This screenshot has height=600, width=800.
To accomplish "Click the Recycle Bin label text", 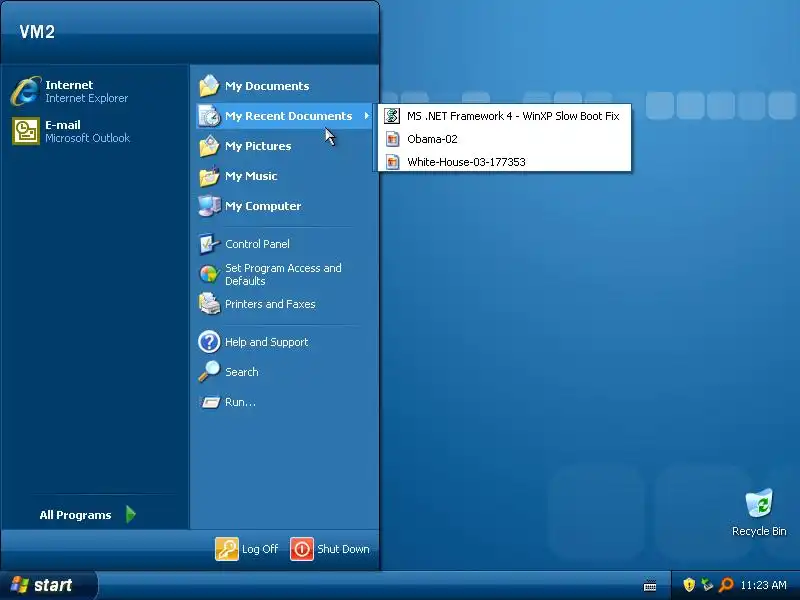I will 759,531.
